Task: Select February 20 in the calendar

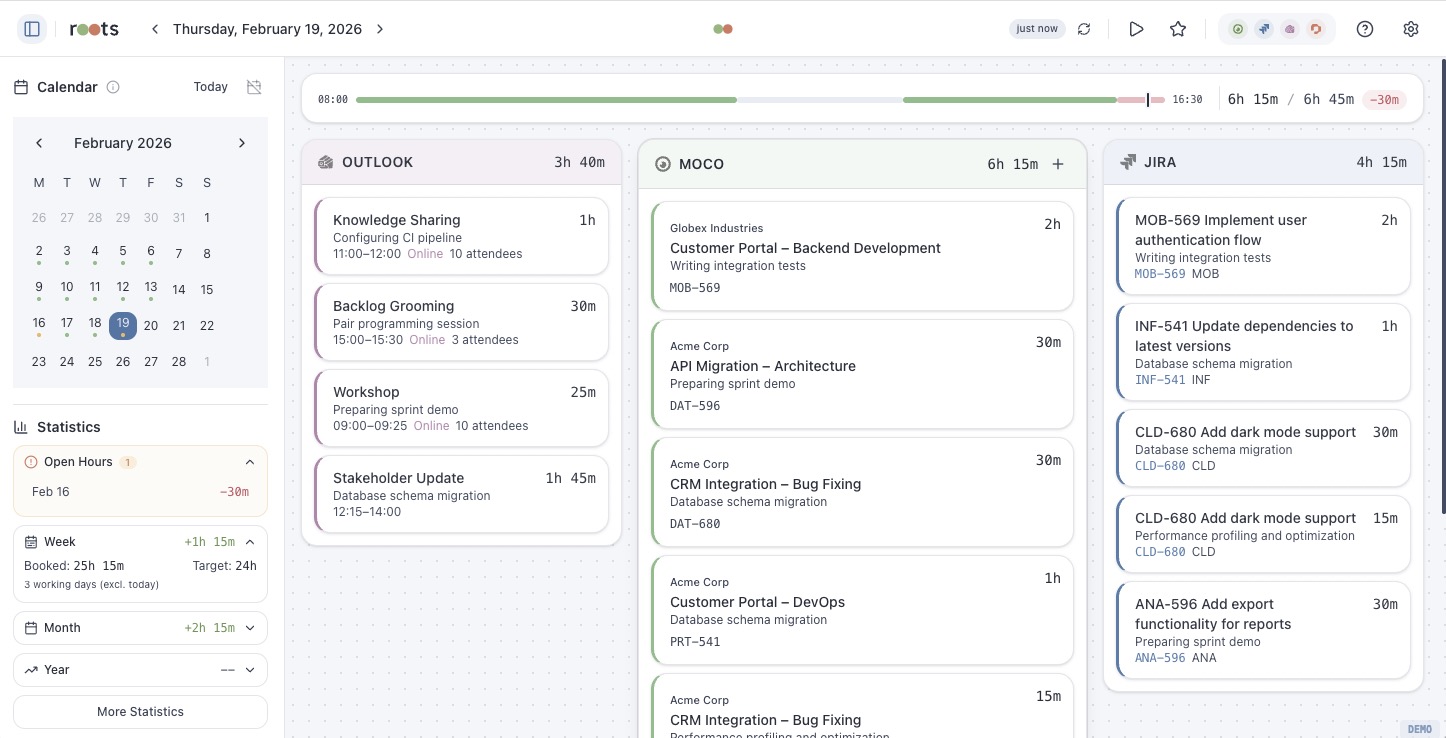Action: point(151,326)
